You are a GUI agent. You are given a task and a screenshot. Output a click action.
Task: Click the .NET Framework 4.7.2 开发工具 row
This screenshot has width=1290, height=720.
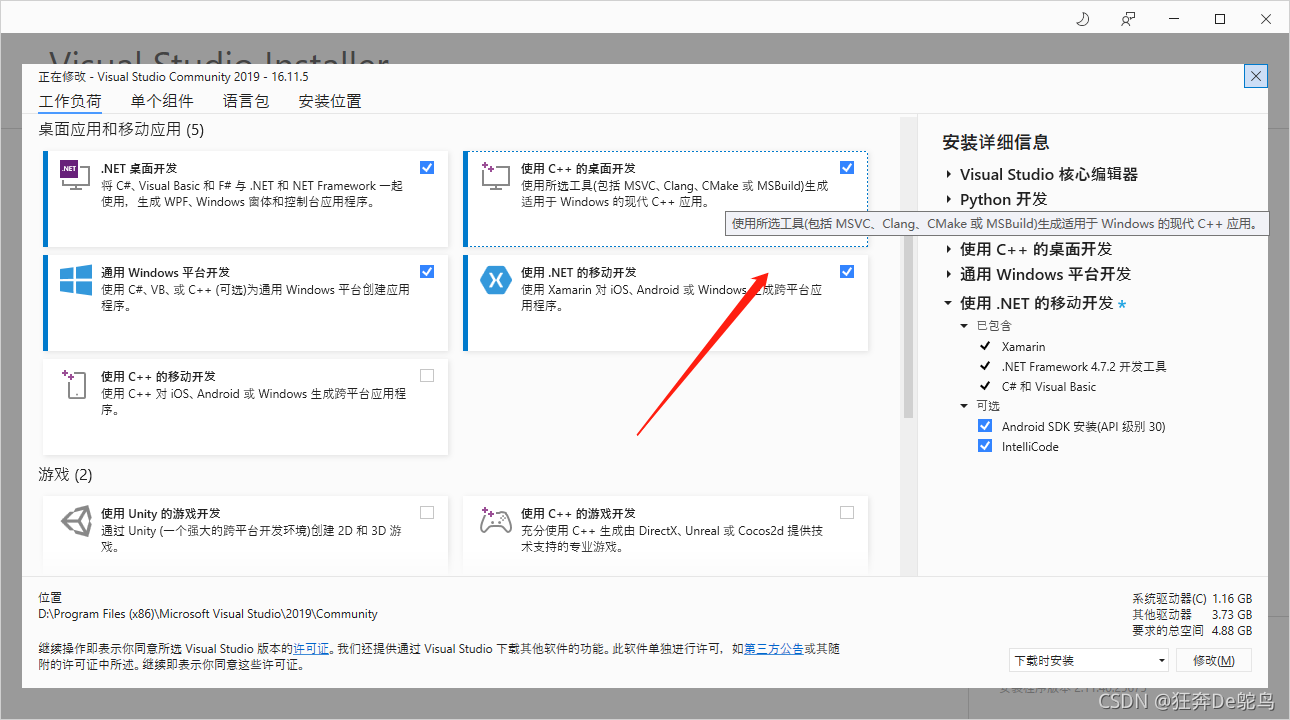click(x=1084, y=366)
